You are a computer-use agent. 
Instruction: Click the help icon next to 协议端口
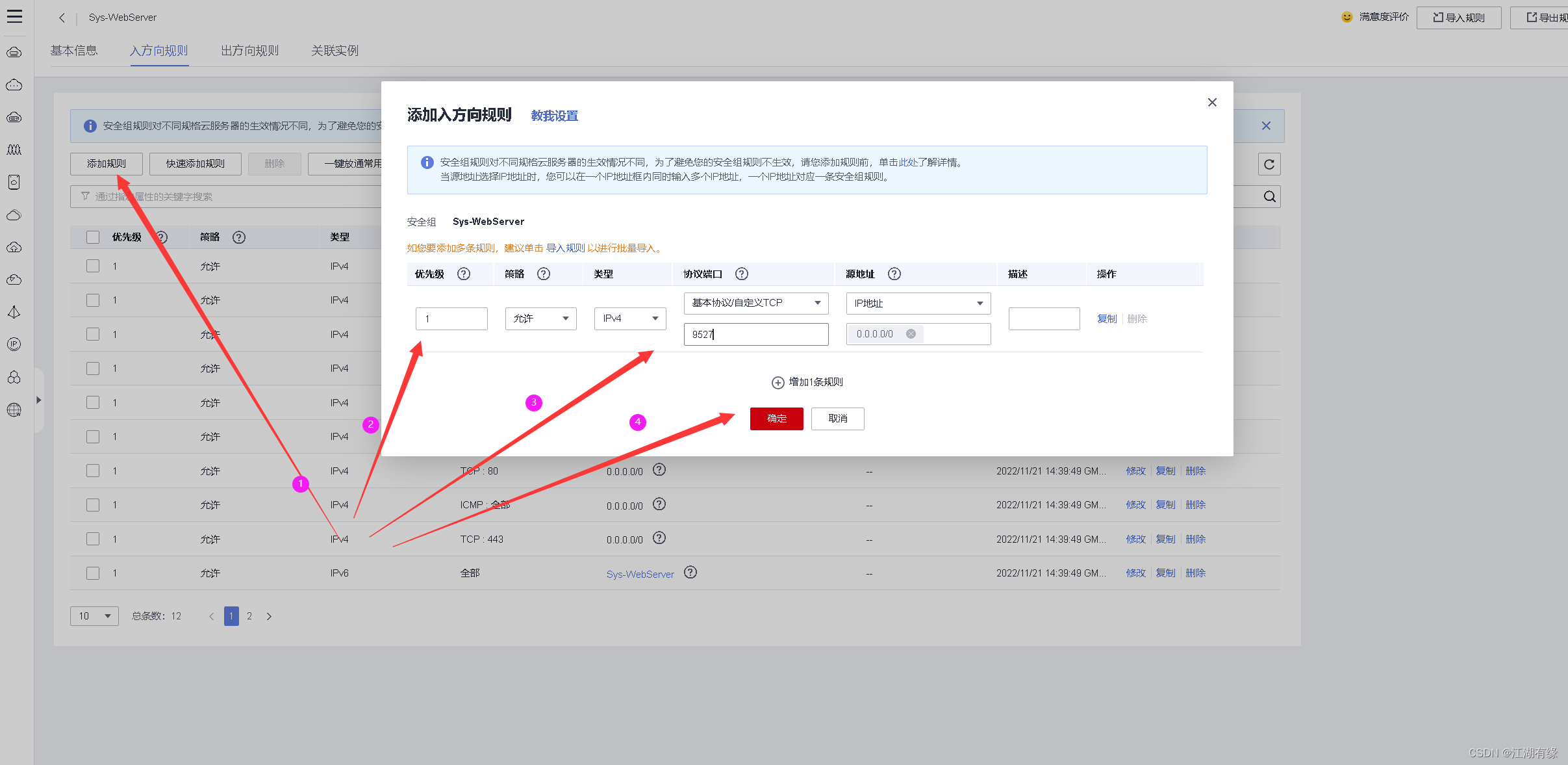tap(741, 274)
